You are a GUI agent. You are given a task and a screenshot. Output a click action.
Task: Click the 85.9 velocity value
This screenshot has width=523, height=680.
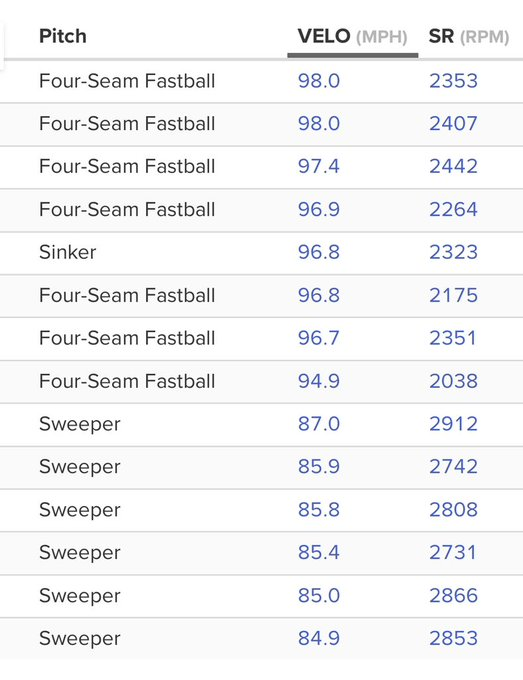[x=319, y=467]
